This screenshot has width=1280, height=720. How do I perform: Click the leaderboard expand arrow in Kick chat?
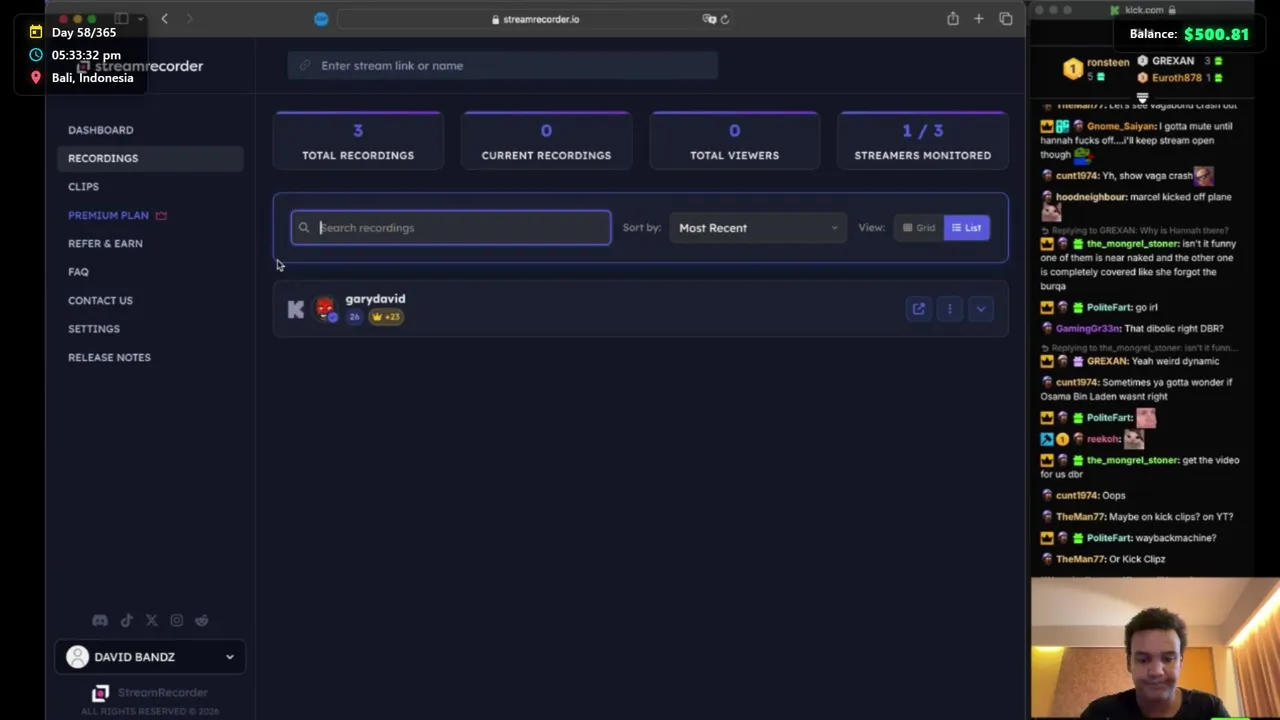(1142, 98)
